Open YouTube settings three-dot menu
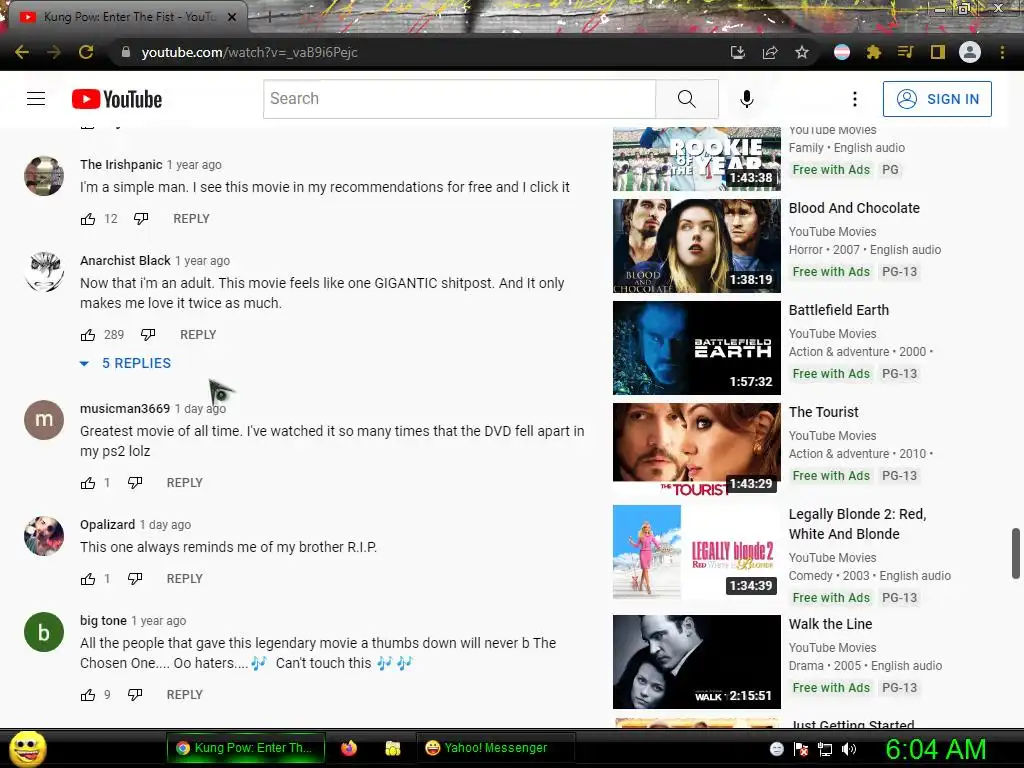The height and width of the screenshot is (768, 1024). point(854,99)
